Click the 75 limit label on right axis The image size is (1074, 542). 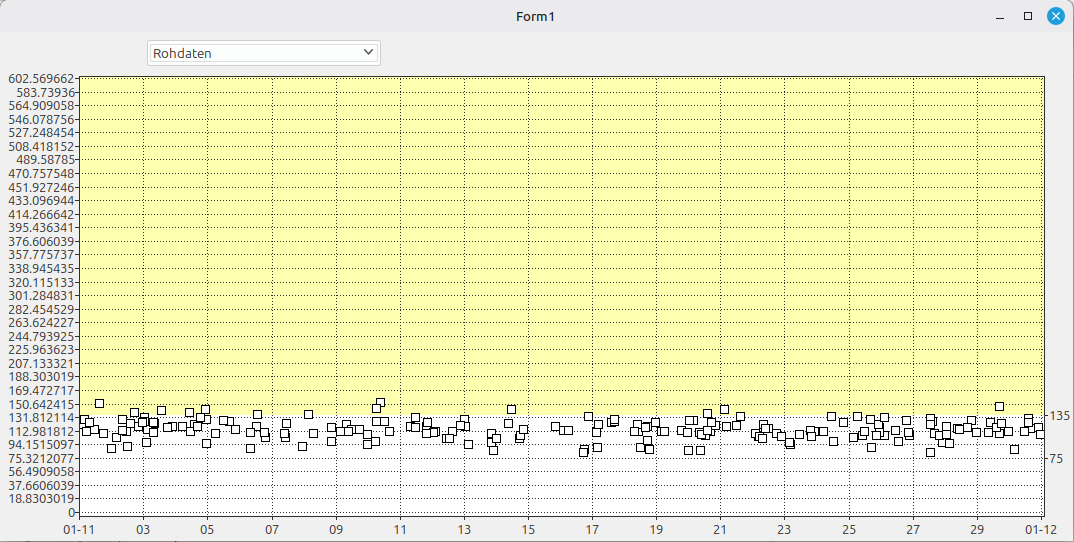1056,459
